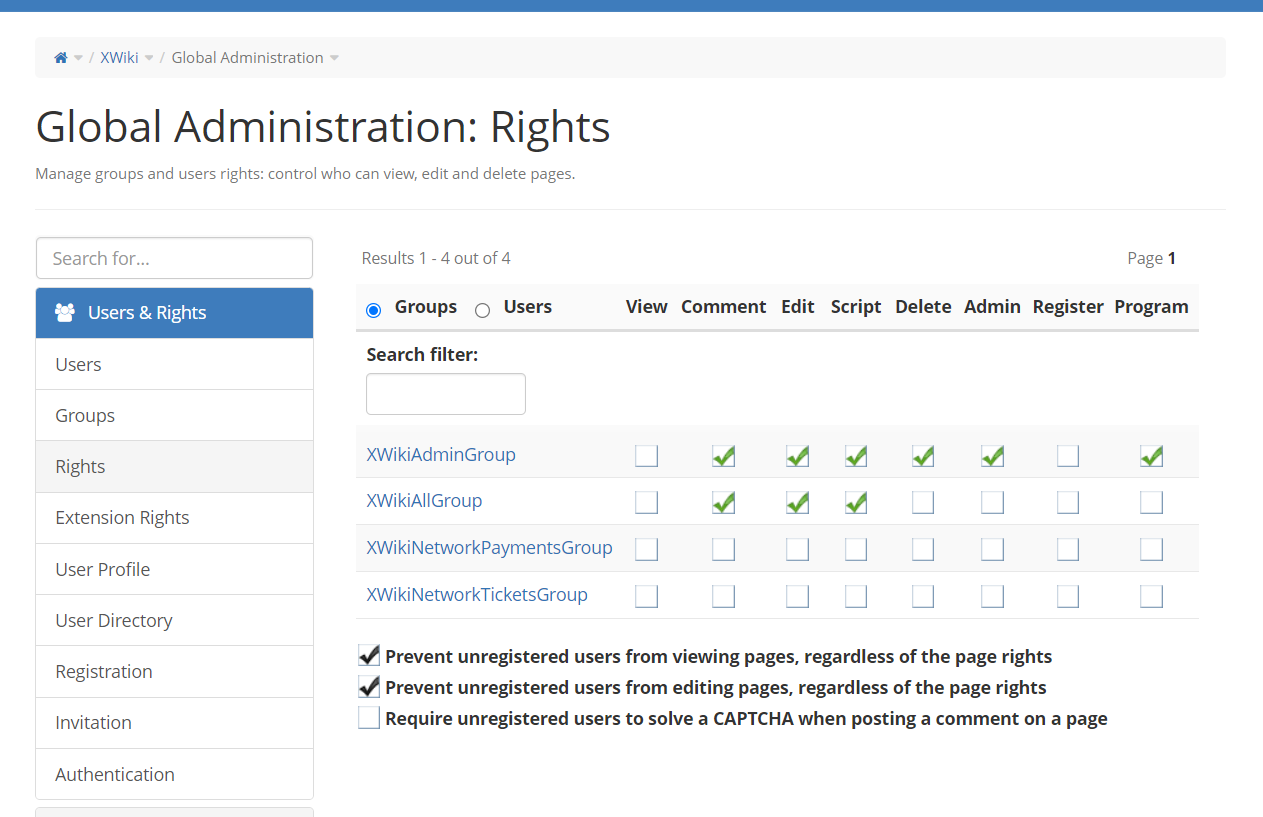
Task: Enable Admin right for XWikiNetworkTicketsGroup
Action: pyautogui.click(x=992, y=596)
